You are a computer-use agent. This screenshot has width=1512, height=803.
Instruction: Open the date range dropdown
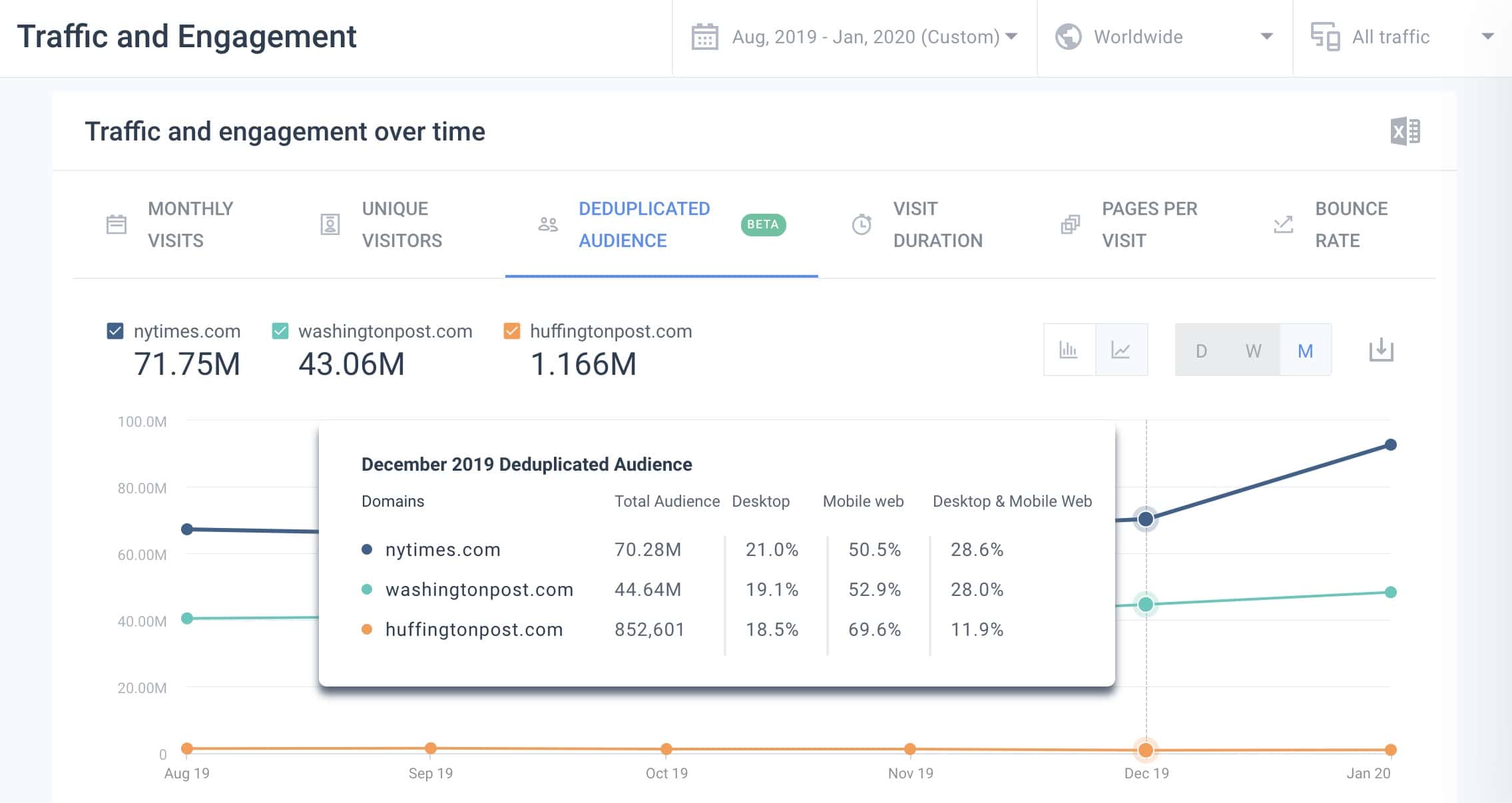(x=855, y=37)
